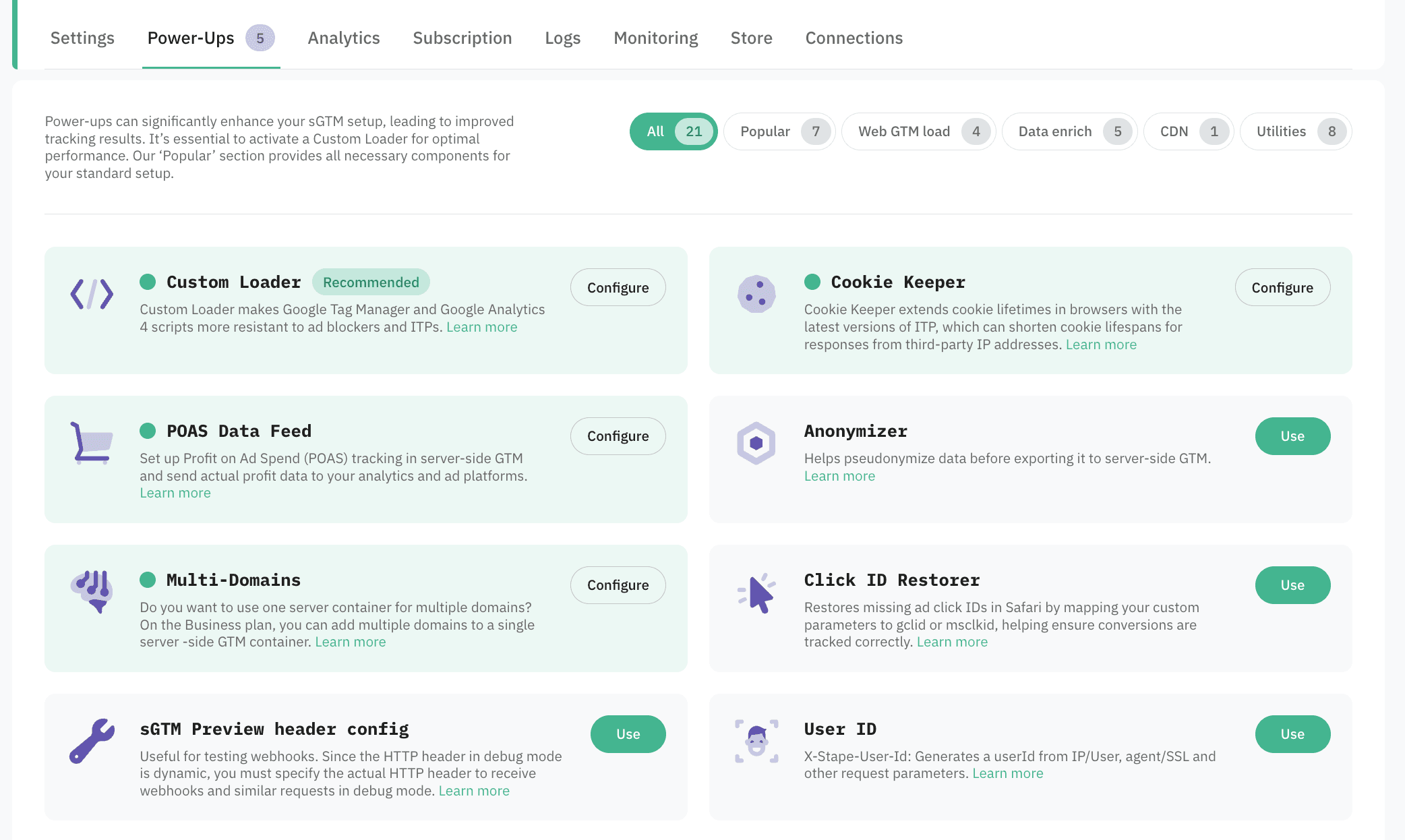Image resolution: width=1405 pixels, height=840 pixels.
Task: Configure the Custom Loader power-up
Action: [618, 288]
